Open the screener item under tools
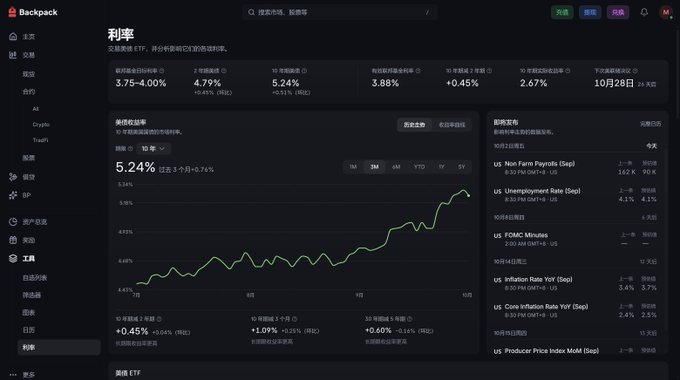The height and width of the screenshot is (380, 680). (32, 295)
